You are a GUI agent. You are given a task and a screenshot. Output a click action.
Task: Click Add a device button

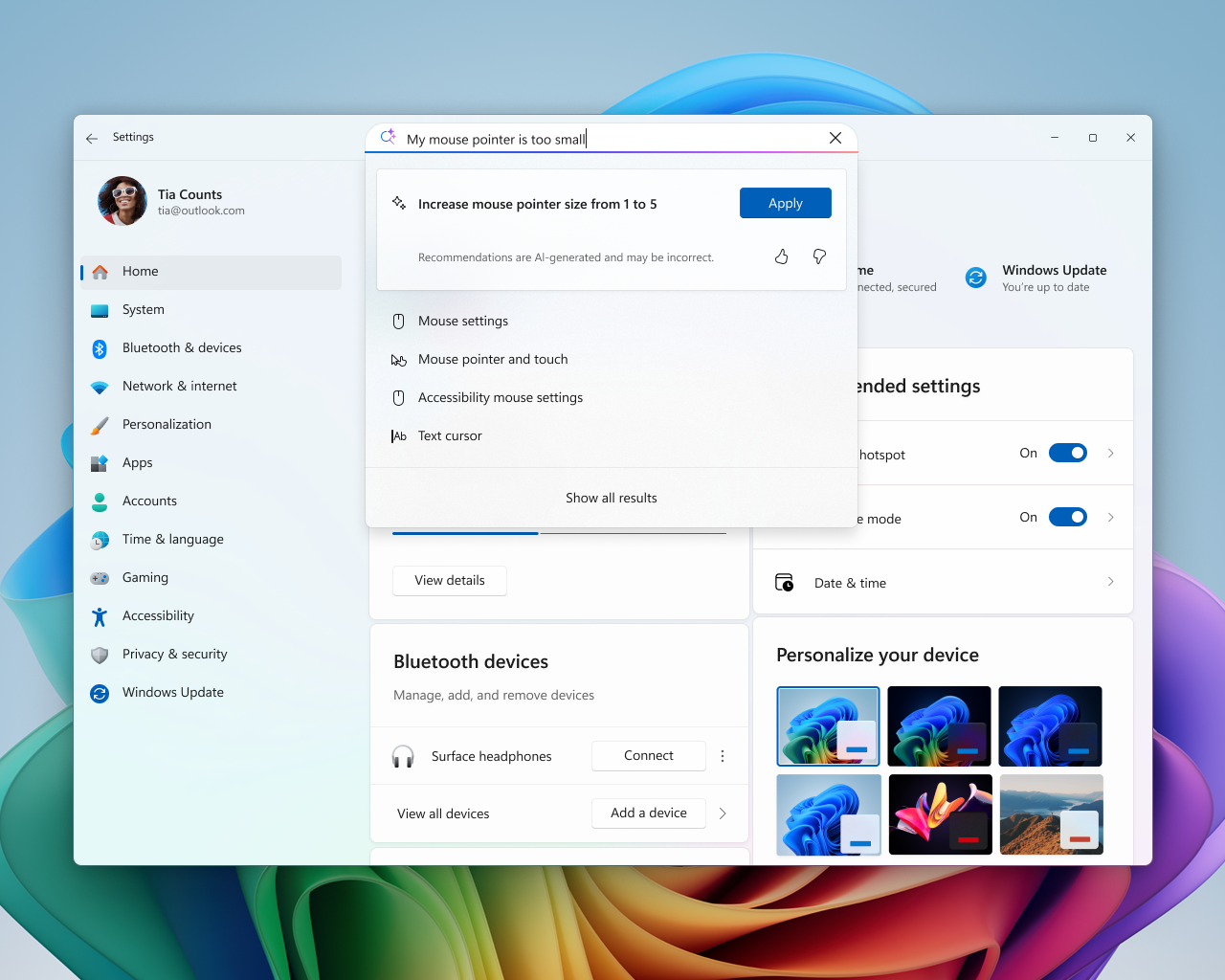click(x=649, y=813)
